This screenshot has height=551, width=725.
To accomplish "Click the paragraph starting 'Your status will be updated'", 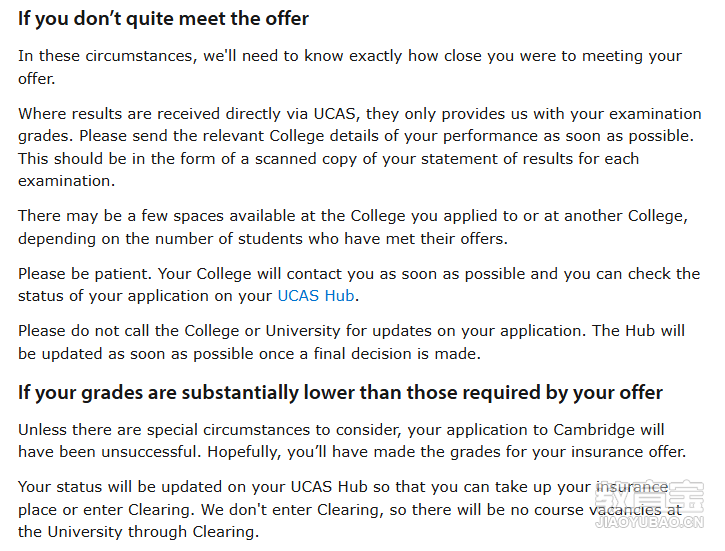I will (350, 509).
